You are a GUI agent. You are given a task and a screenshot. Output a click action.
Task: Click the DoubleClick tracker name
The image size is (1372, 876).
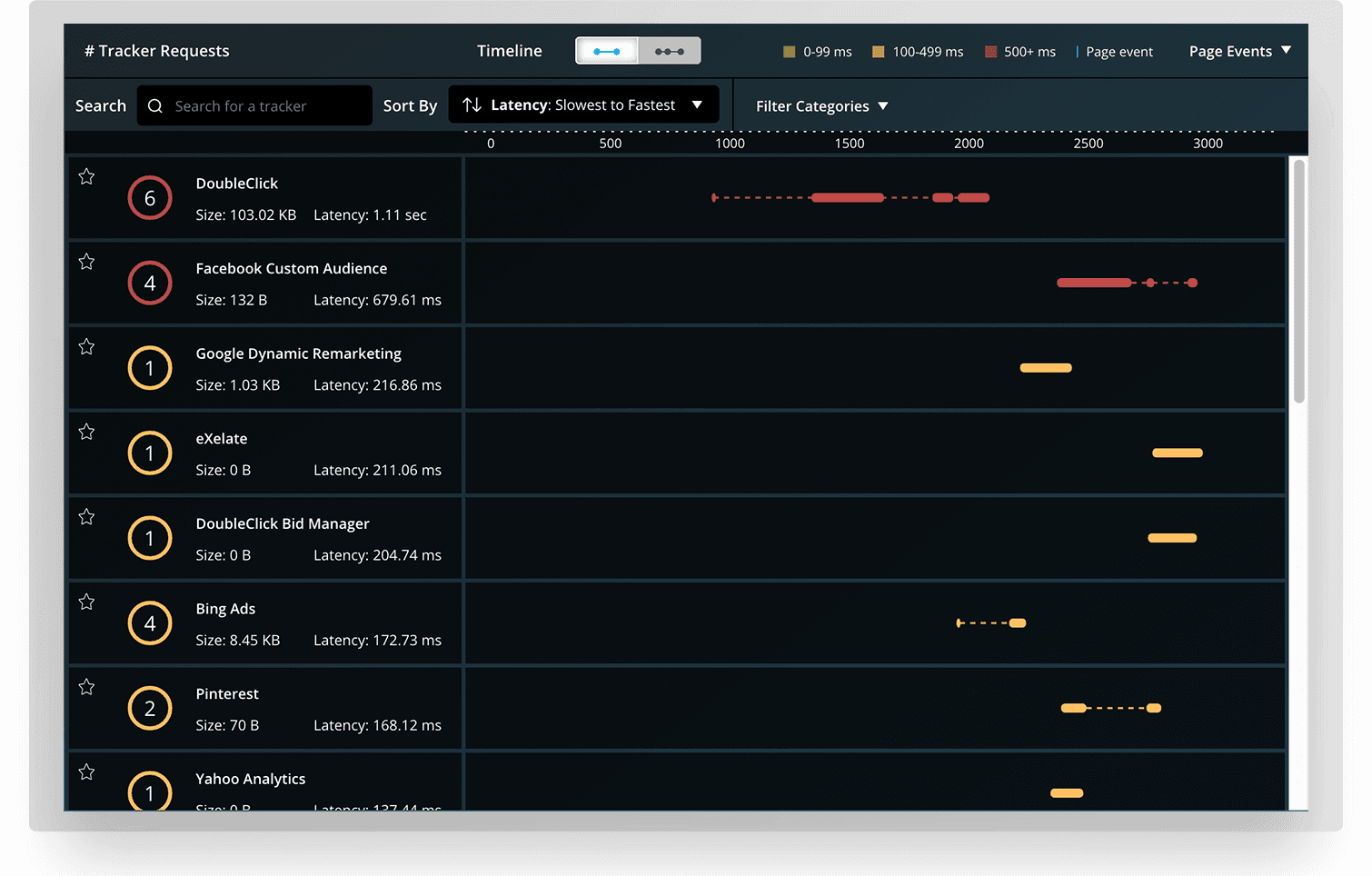(x=236, y=183)
